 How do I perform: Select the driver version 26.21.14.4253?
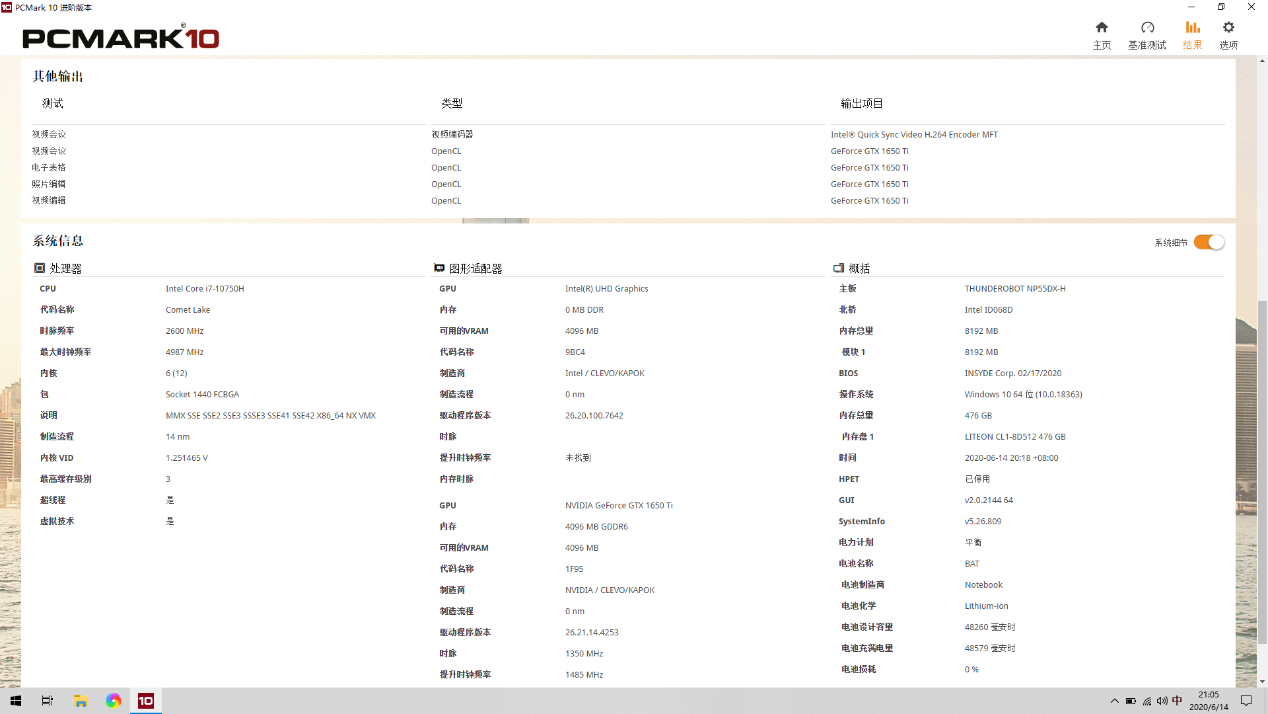(592, 632)
